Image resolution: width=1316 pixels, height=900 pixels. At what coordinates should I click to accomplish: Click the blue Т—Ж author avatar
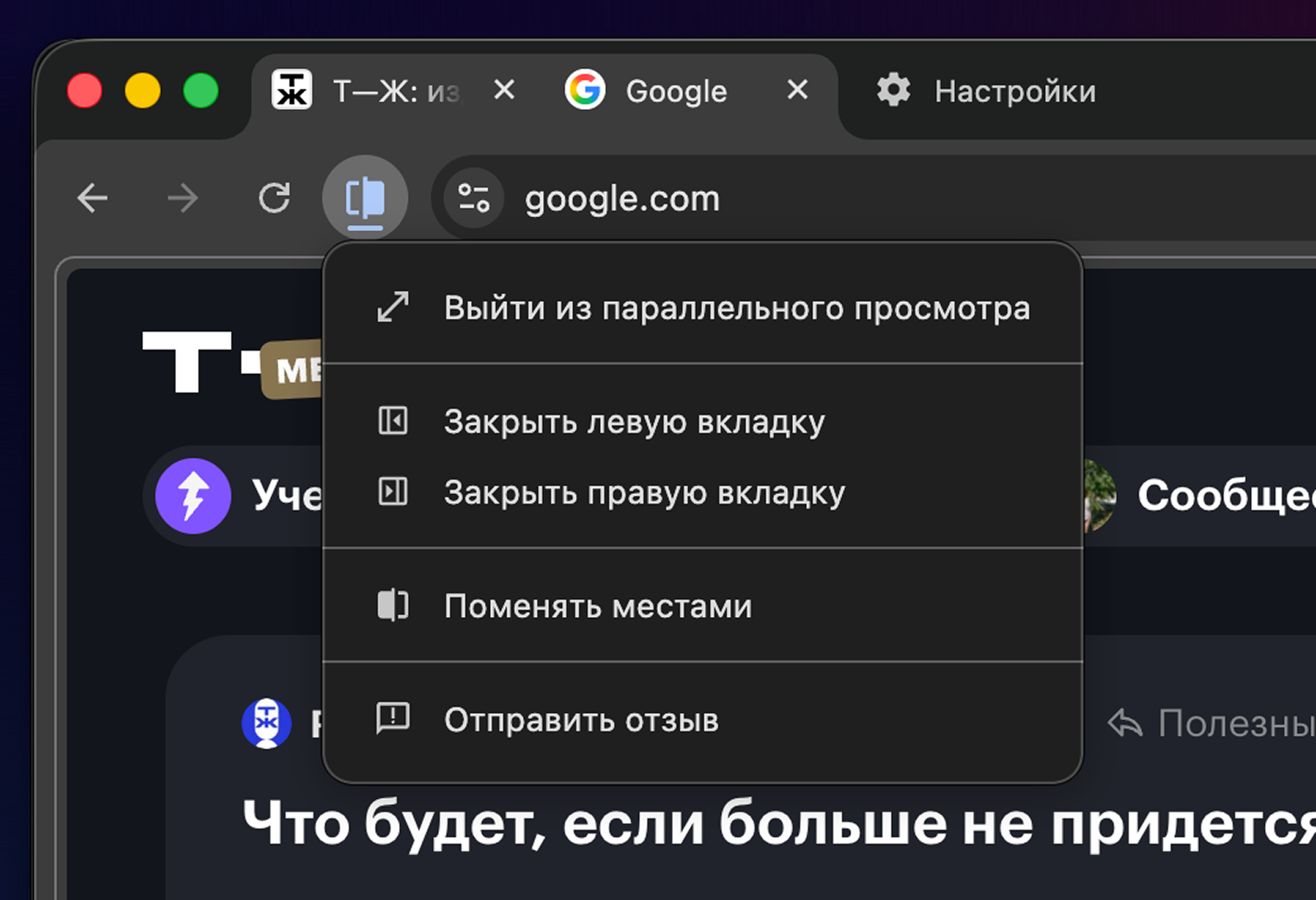click(267, 723)
